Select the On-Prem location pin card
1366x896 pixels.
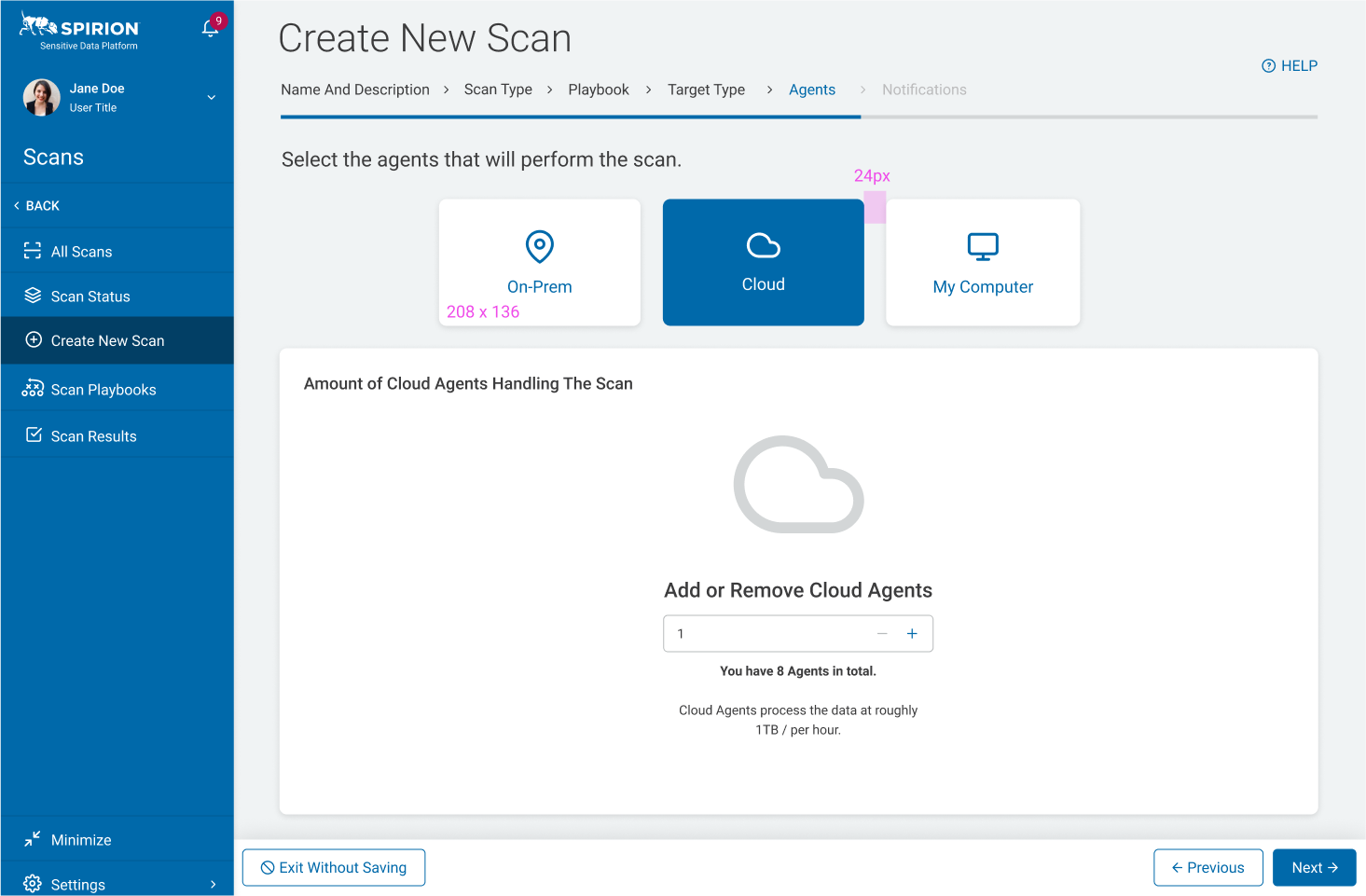[539, 262]
